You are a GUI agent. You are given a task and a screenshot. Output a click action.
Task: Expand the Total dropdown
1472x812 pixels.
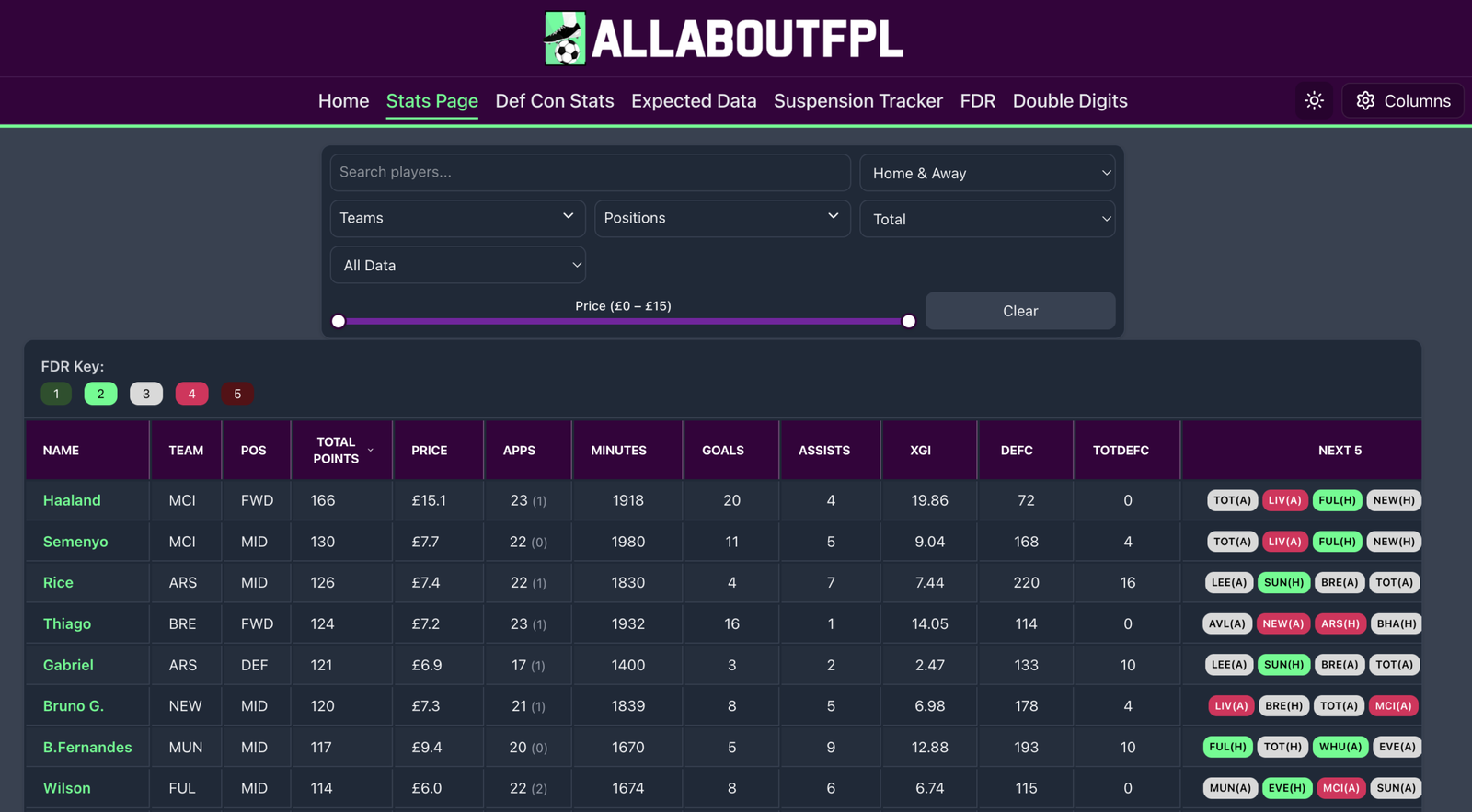(987, 219)
